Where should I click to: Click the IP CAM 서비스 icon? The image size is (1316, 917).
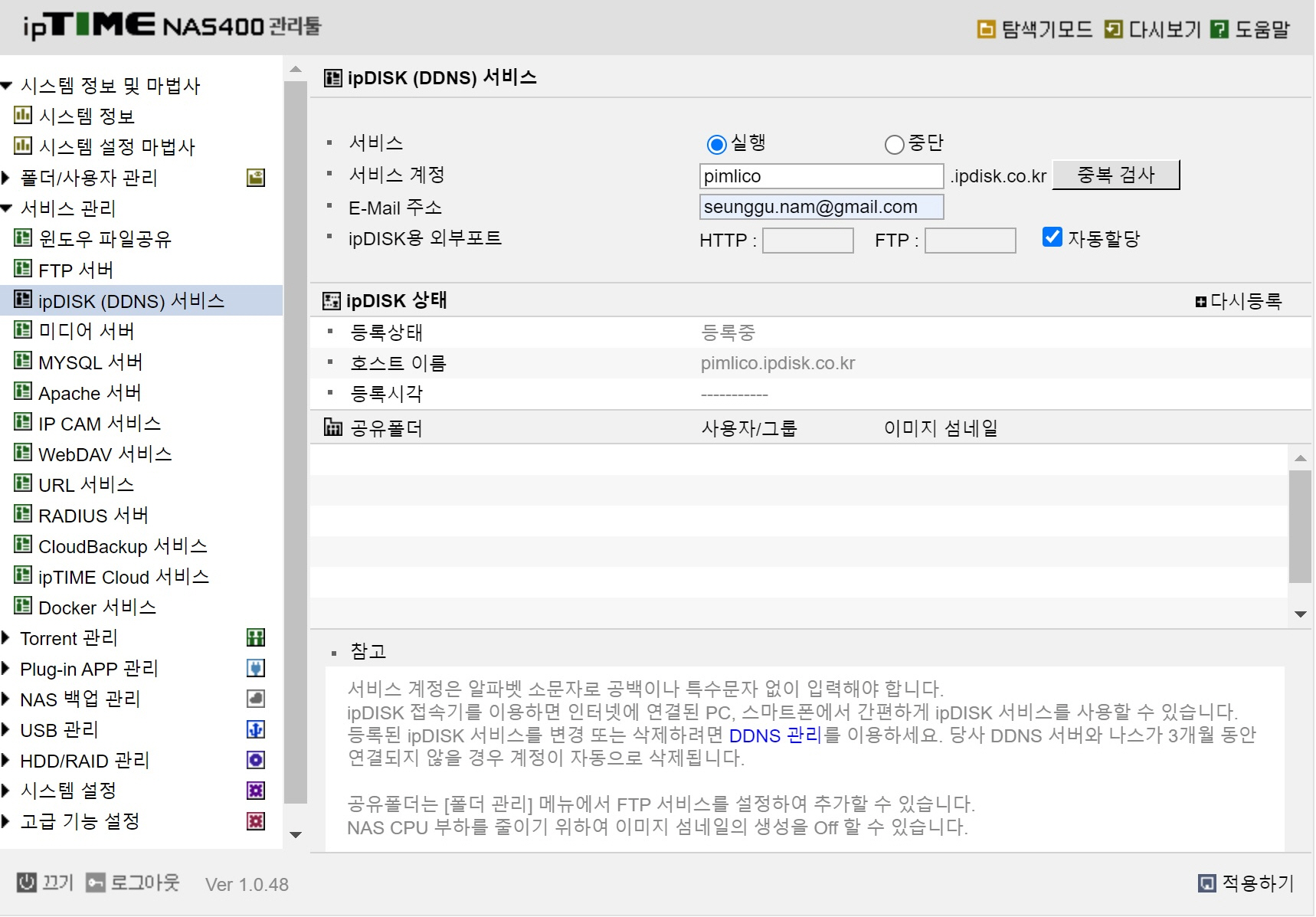click(x=23, y=422)
